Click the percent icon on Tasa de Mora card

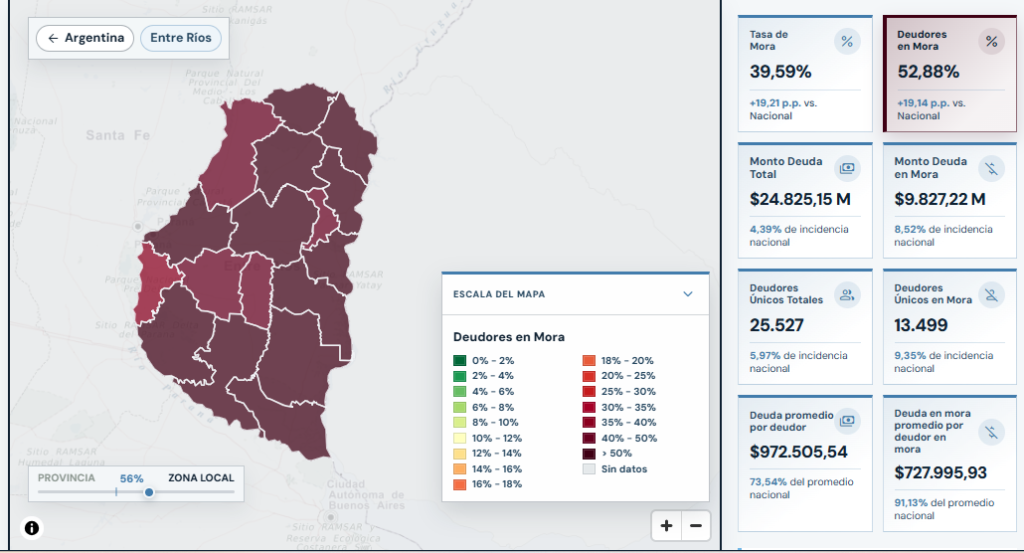847,42
